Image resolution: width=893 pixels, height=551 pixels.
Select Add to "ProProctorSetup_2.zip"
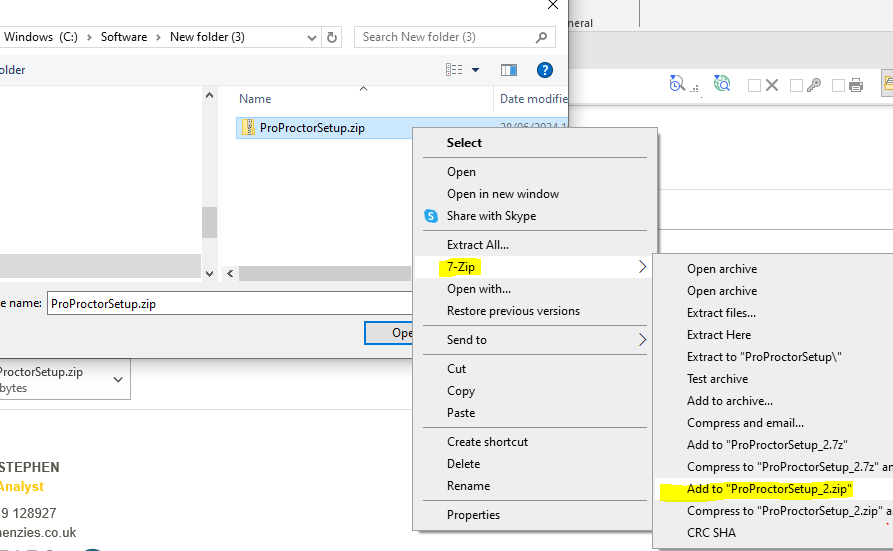click(769, 489)
